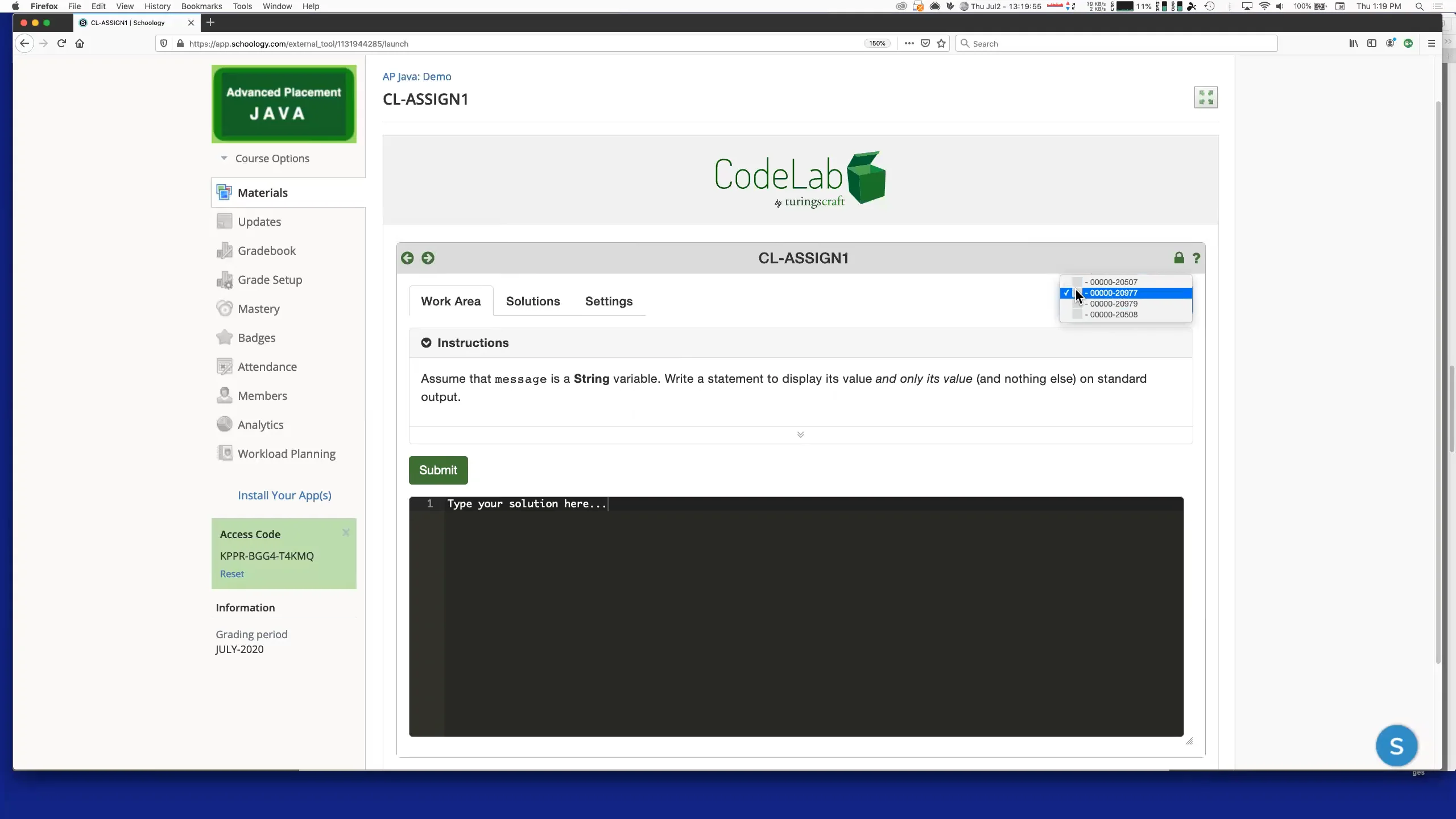Open Mastery via its star icon
The height and width of the screenshot is (819, 1456).
point(225,308)
